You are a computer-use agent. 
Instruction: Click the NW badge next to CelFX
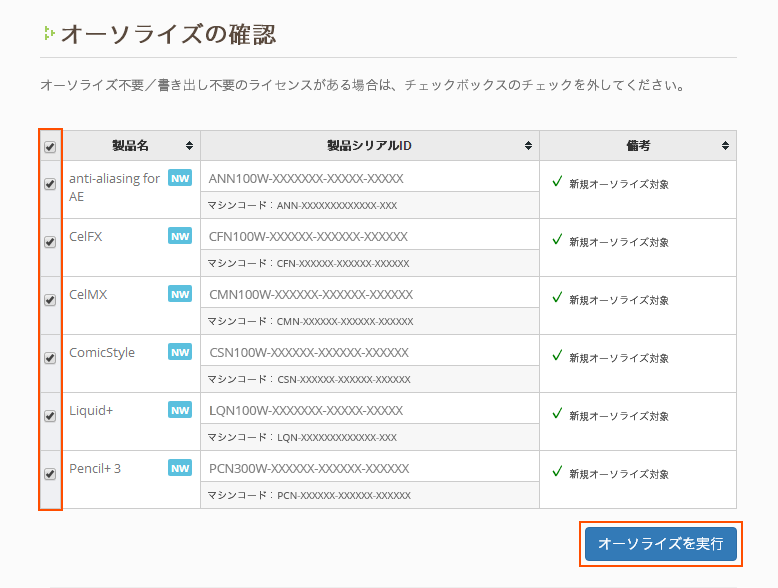tap(180, 236)
